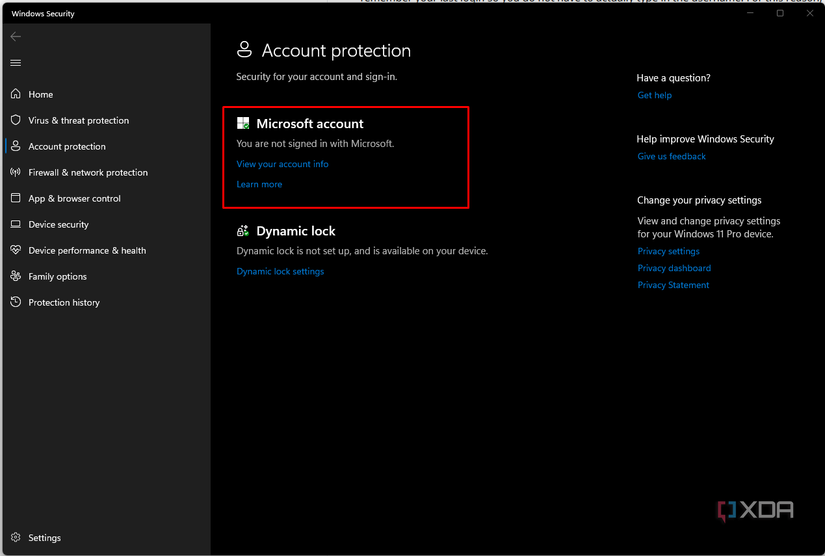Click the Protection history clock icon
Screen dimensions: 825x556
coord(16,302)
